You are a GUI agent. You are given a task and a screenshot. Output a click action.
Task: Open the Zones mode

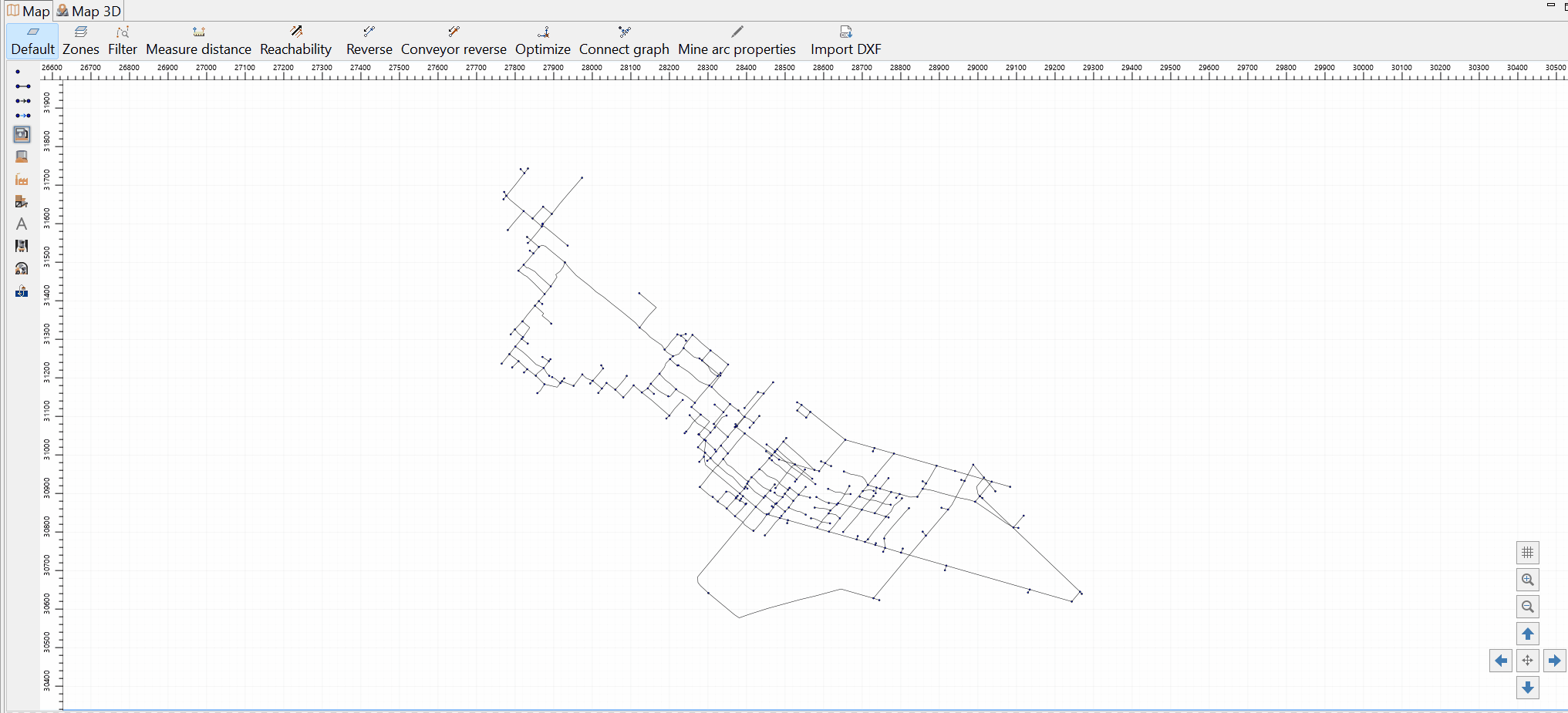tap(81, 41)
